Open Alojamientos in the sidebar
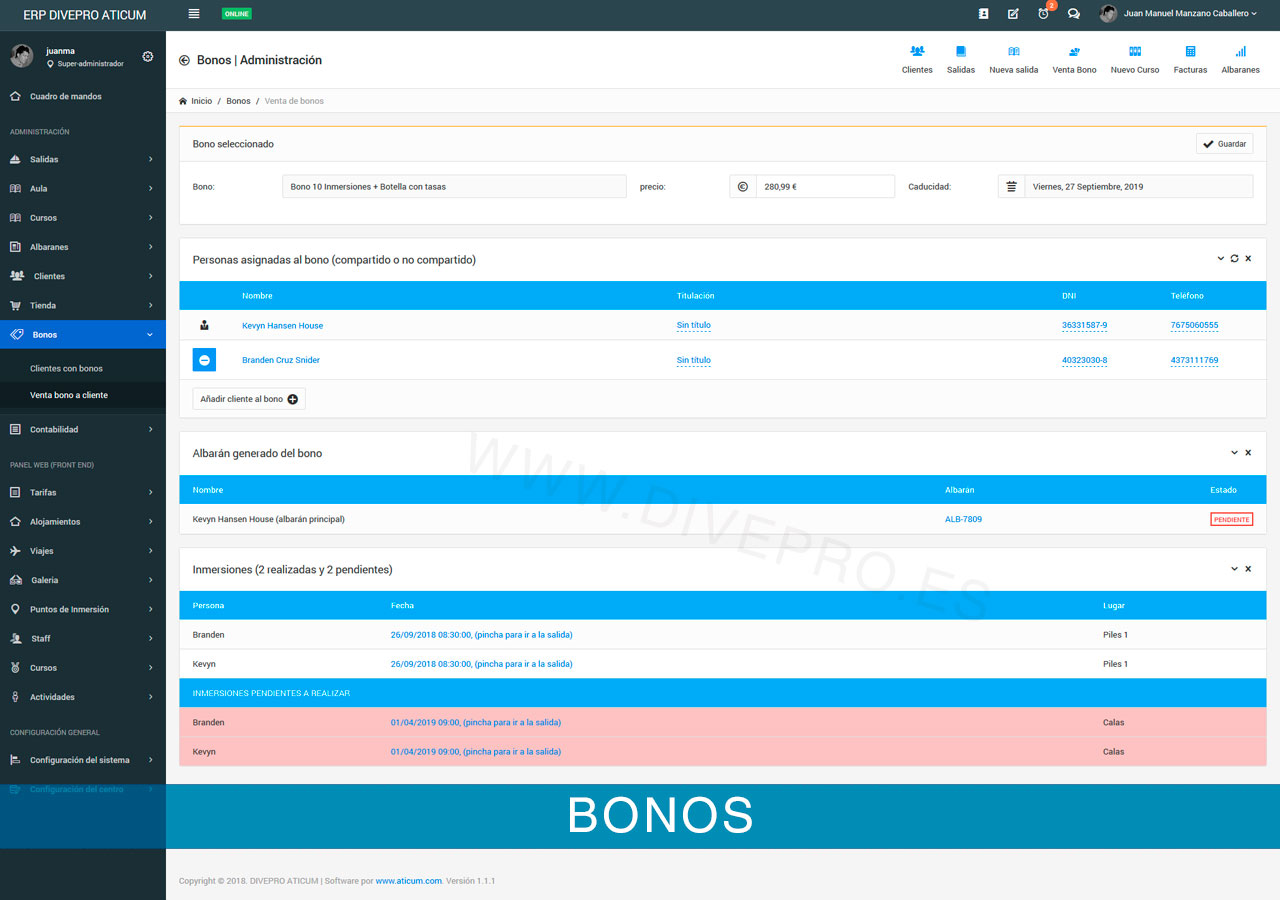Screen dimensions: 1280x900 click(x=83, y=521)
